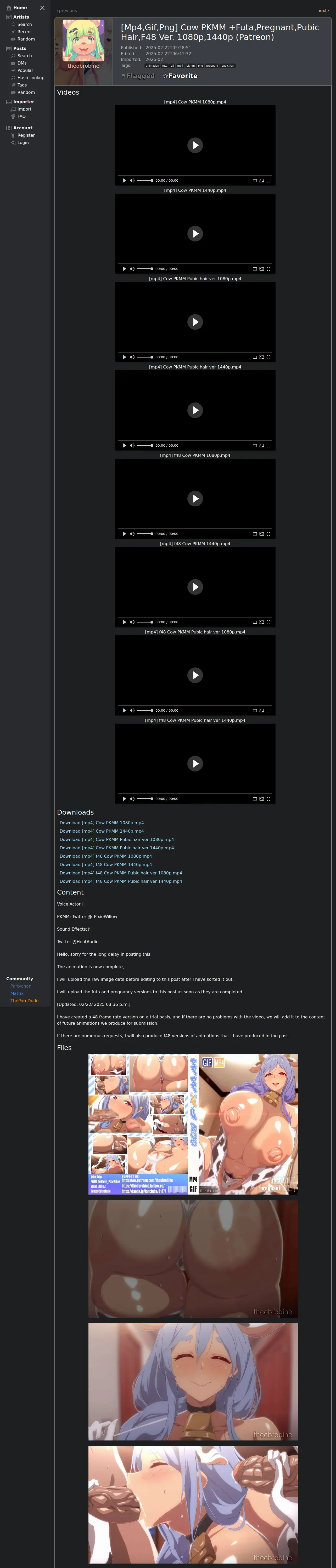Click the Posts section header icon
Image resolution: width=336 pixels, height=1568 pixels.
click(x=9, y=49)
